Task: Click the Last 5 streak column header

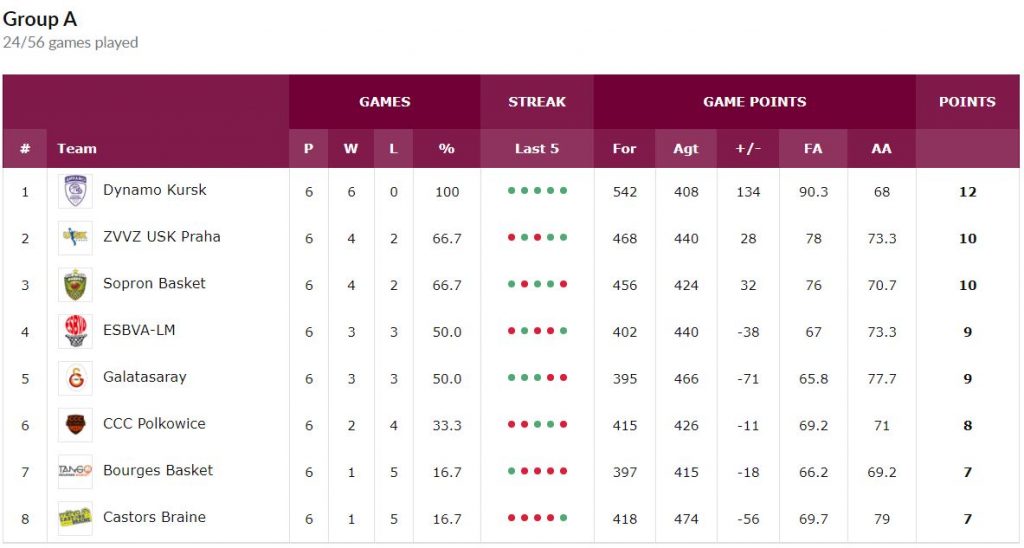Action: [x=537, y=149]
